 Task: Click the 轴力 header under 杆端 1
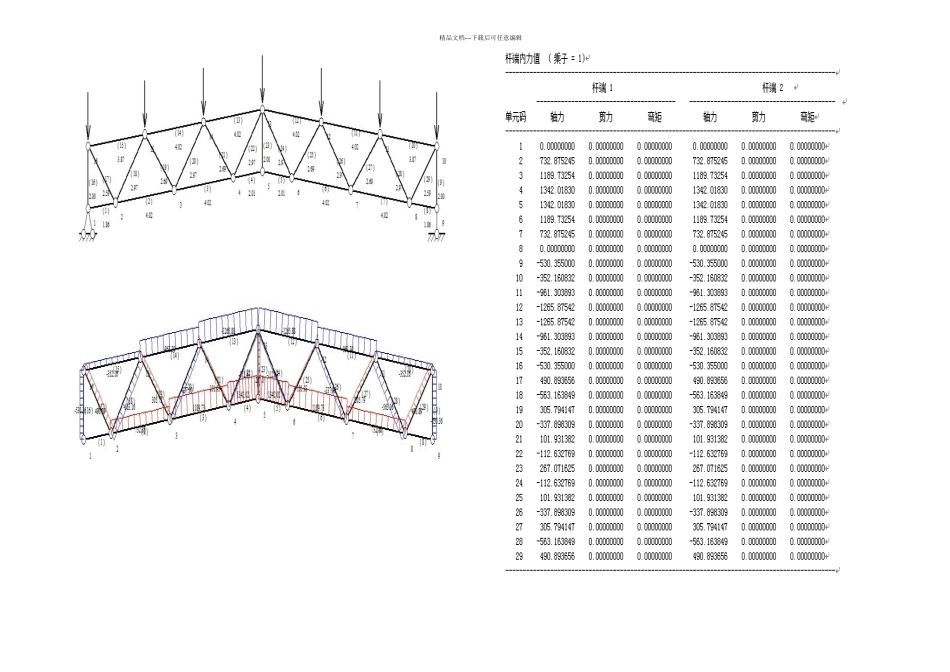pyautogui.click(x=557, y=117)
